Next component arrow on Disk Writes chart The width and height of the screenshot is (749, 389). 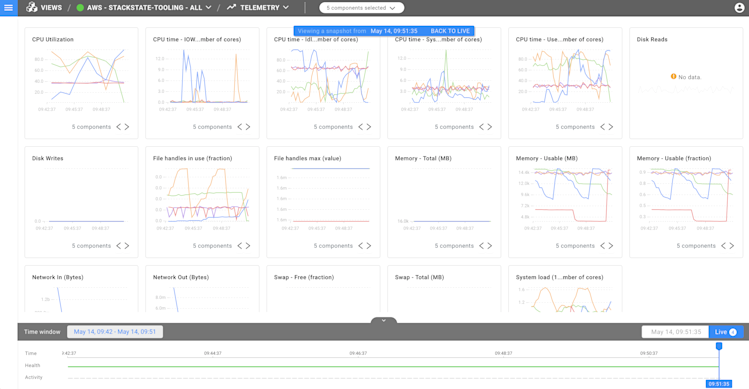tap(127, 246)
